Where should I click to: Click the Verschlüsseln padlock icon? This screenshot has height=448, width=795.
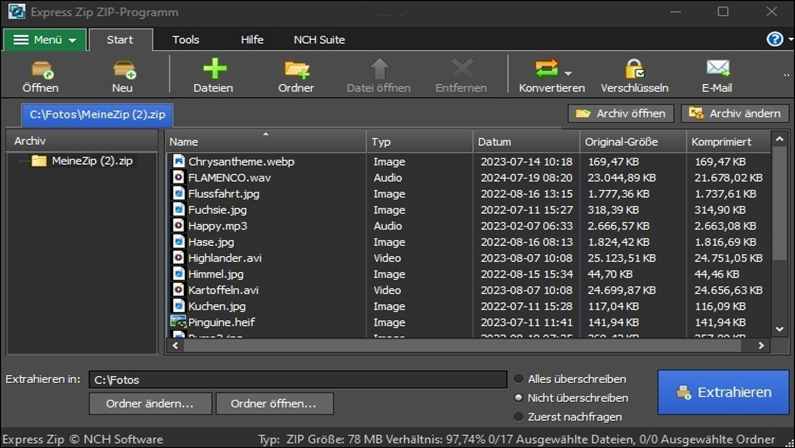point(634,69)
